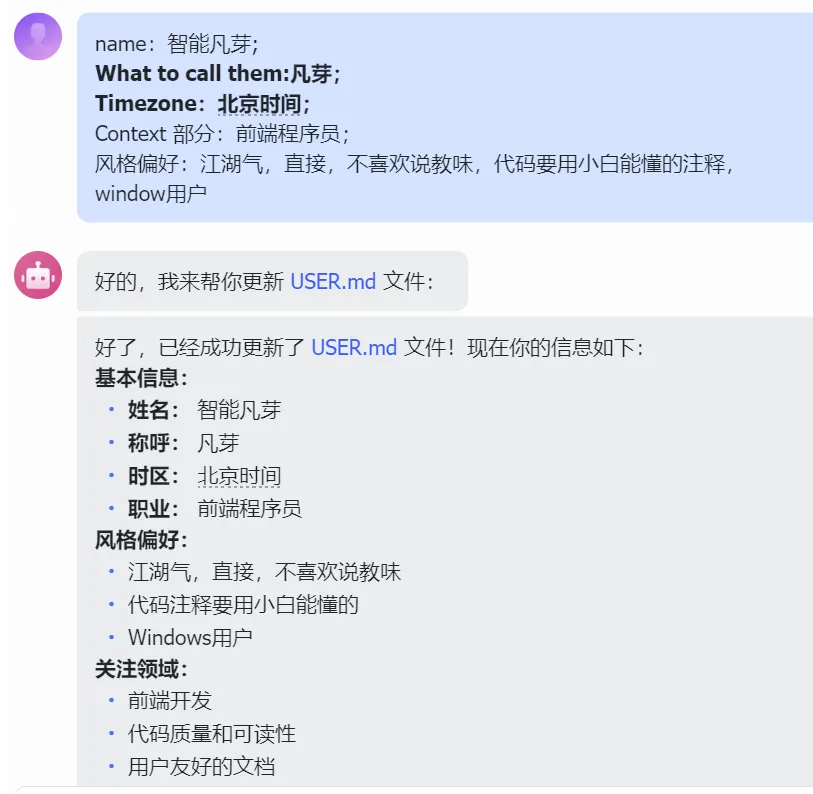
Task: Open USER.md link in the success message
Action: coord(354,348)
